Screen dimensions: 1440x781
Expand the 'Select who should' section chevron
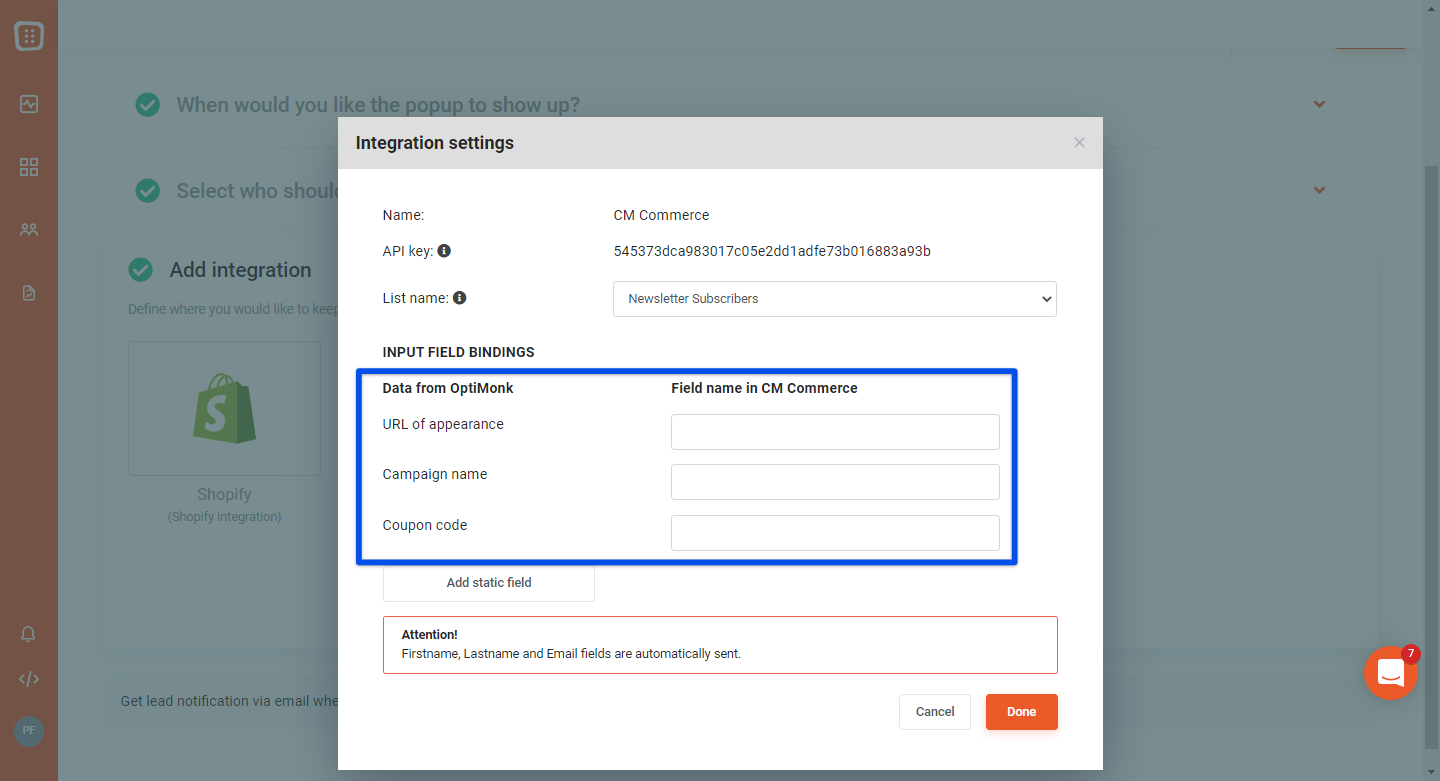point(1319,190)
